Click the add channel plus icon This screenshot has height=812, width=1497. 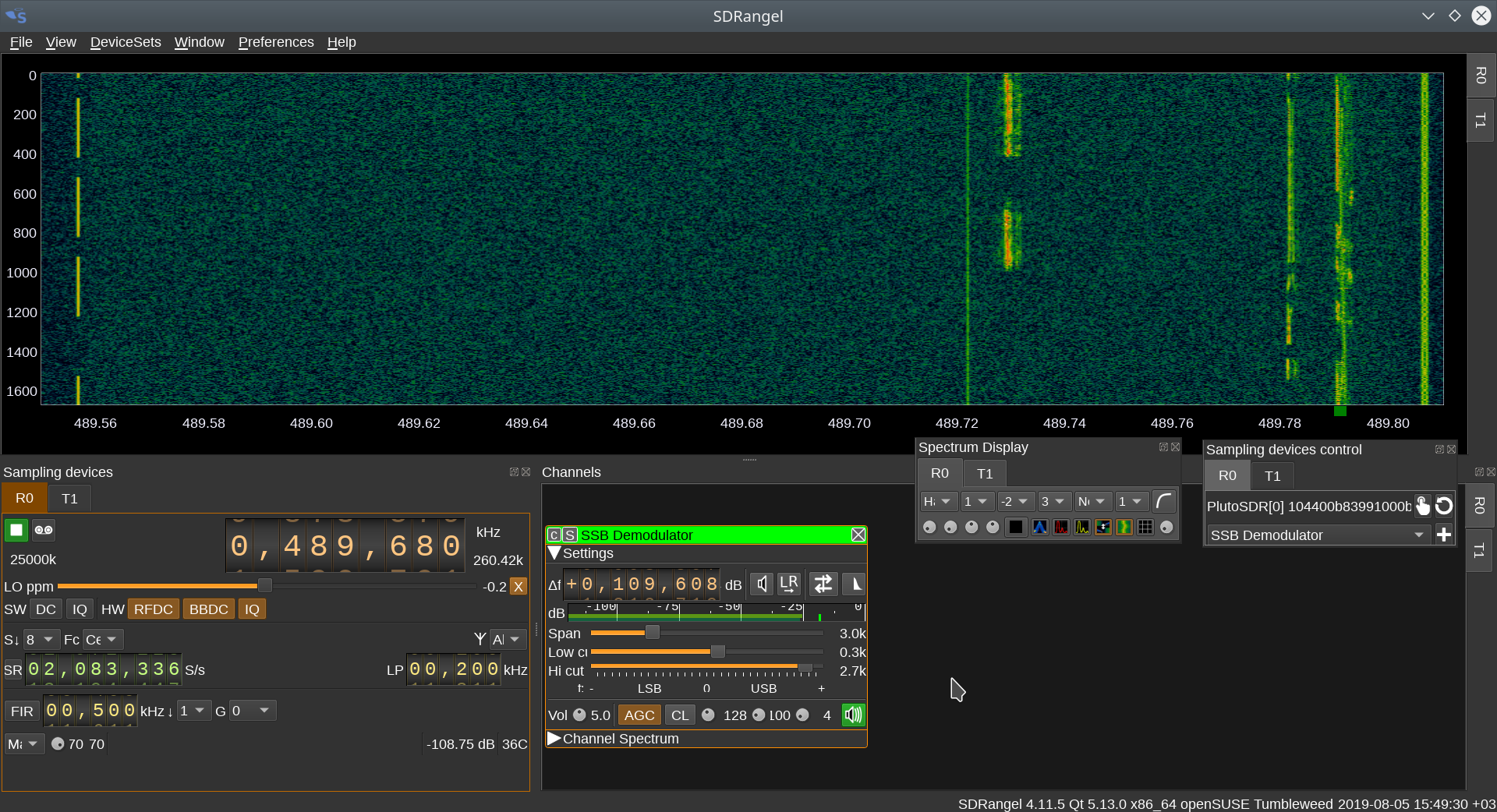[1444, 535]
